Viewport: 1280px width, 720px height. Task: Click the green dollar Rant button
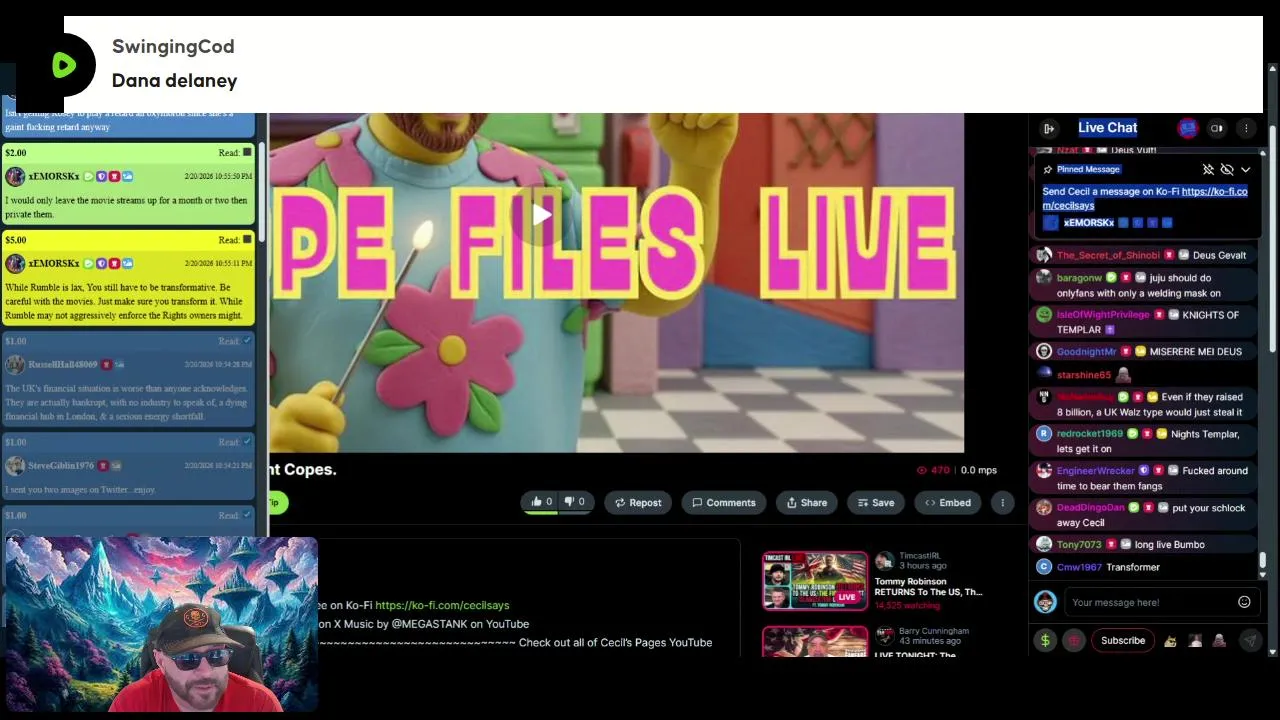coord(1045,640)
